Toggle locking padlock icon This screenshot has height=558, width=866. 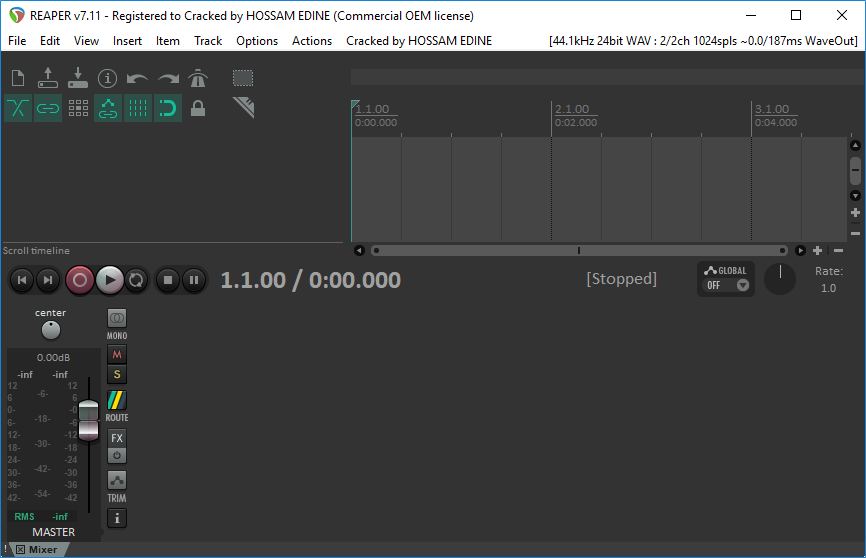tap(198, 108)
